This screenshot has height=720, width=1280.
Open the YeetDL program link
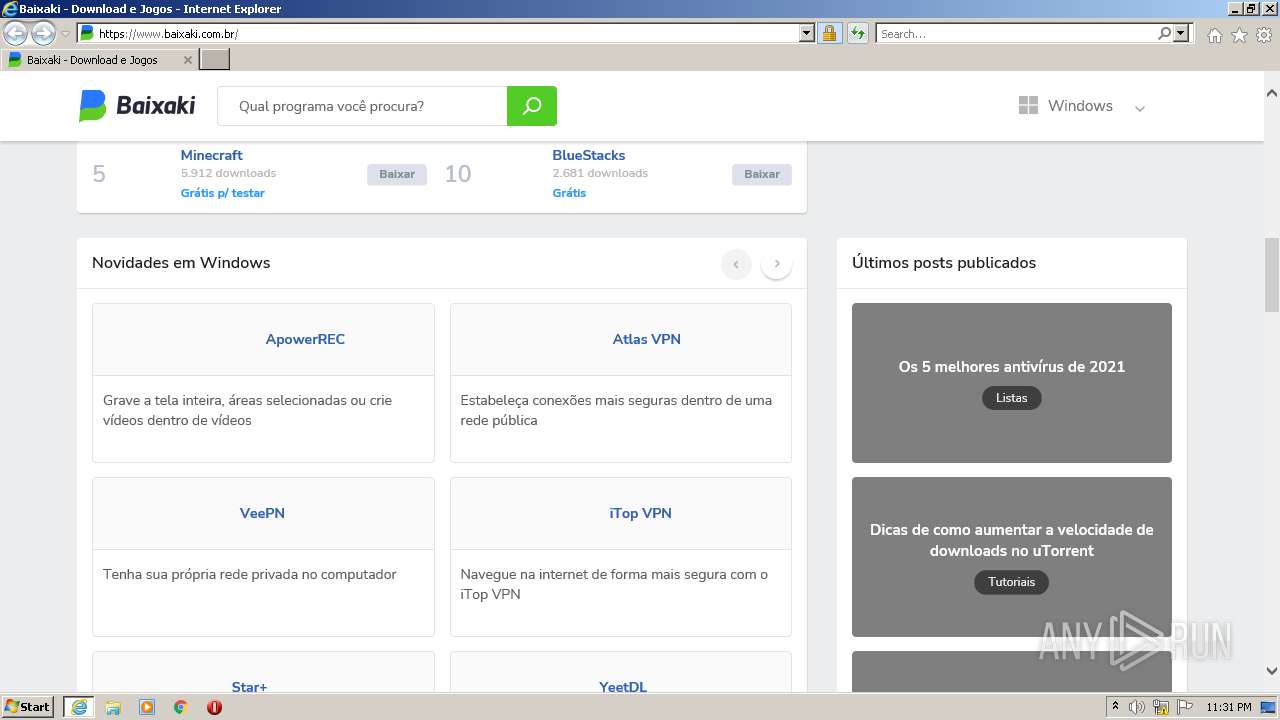[623, 687]
